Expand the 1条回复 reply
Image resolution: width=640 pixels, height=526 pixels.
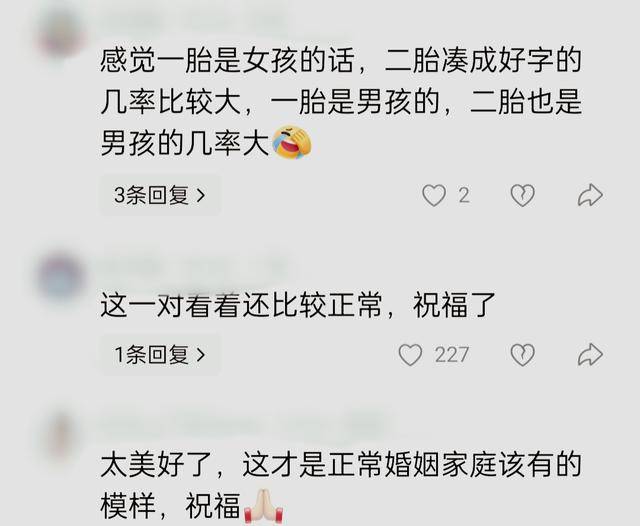pos(160,355)
